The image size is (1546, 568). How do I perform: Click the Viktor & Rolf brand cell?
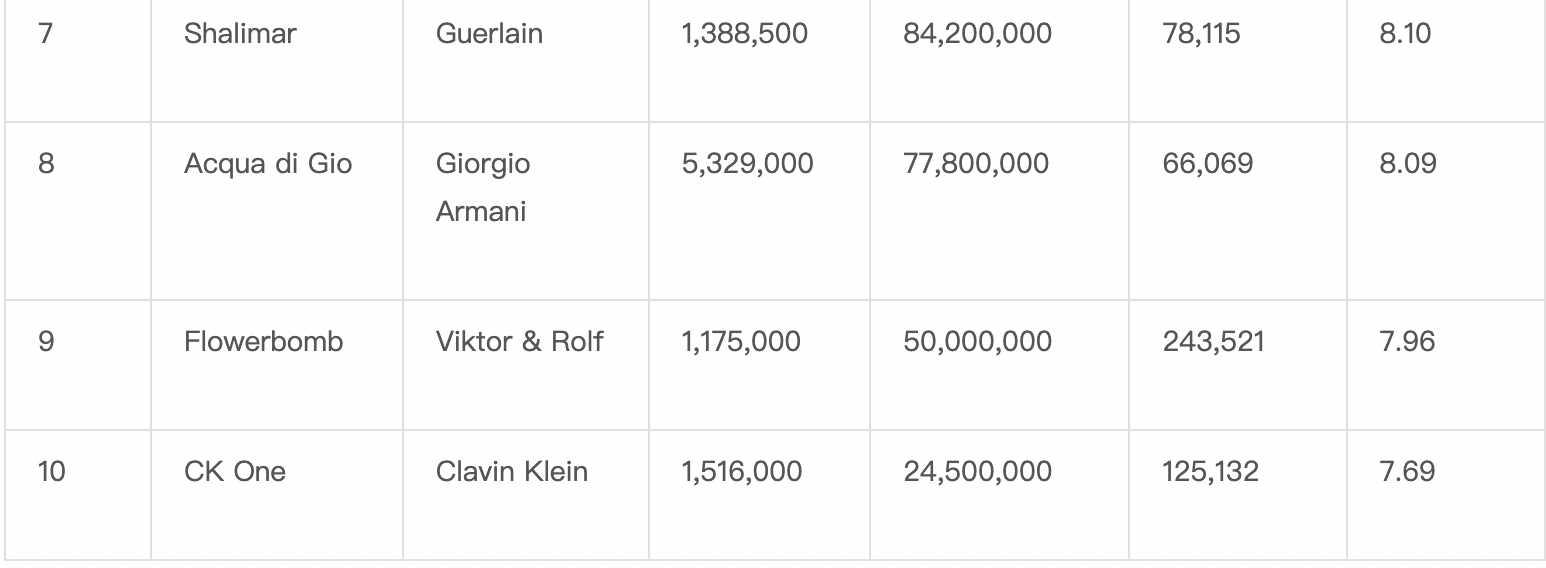(526, 365)
